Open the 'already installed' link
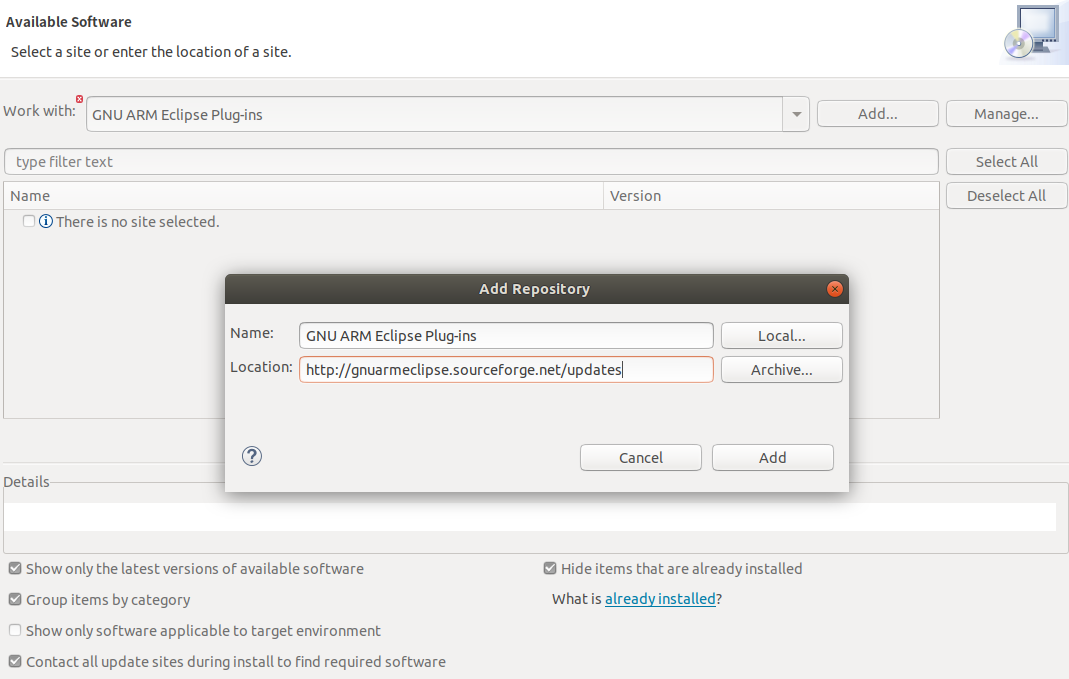This screenshot has width=1069, height=679. click(x=660, y=599)
